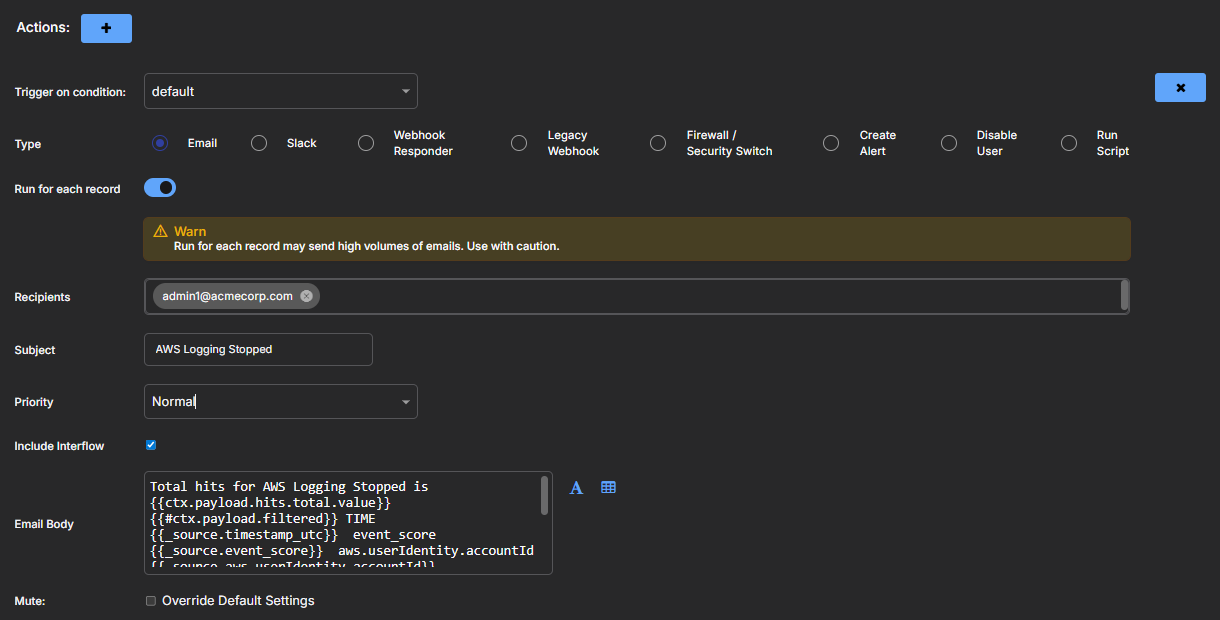The height and width of the screenshot is (620, 1220).
Task: Open Trigger on condition dropdown
Action: click(x=280, y=91)
